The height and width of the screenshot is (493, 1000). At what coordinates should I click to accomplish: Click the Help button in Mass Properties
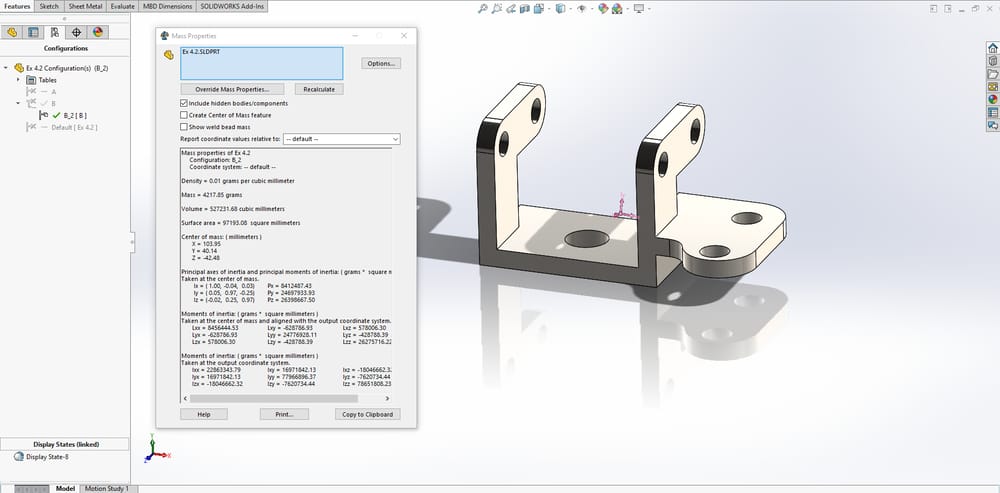point(204,415)
